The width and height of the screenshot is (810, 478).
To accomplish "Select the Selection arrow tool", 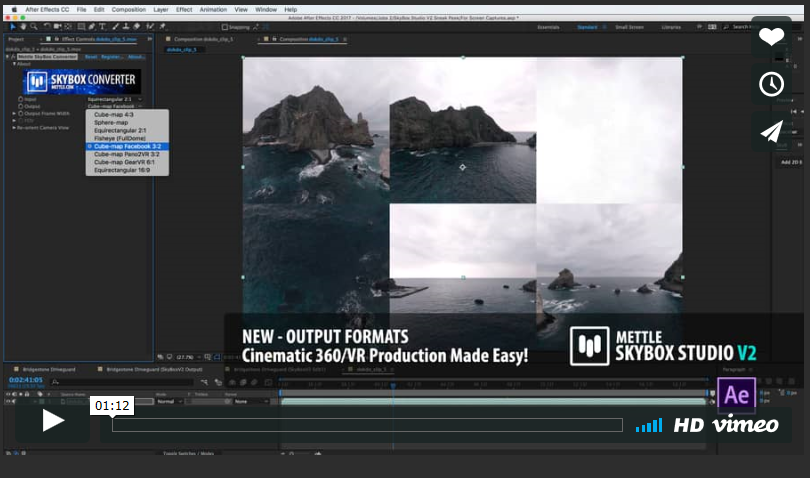I will [13, 26].
